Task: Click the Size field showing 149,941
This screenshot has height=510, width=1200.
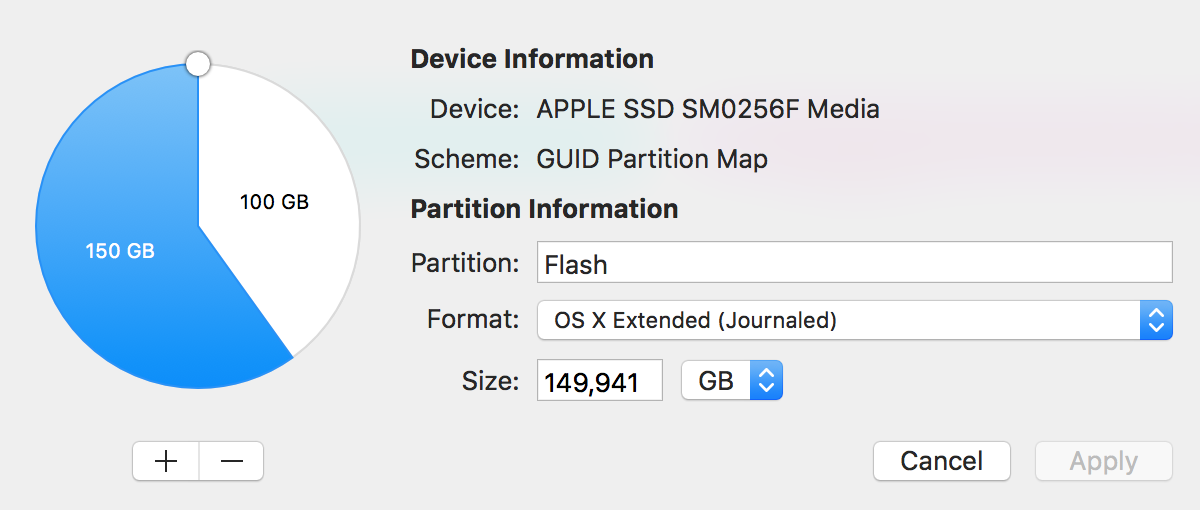Action: coord(600,380)
